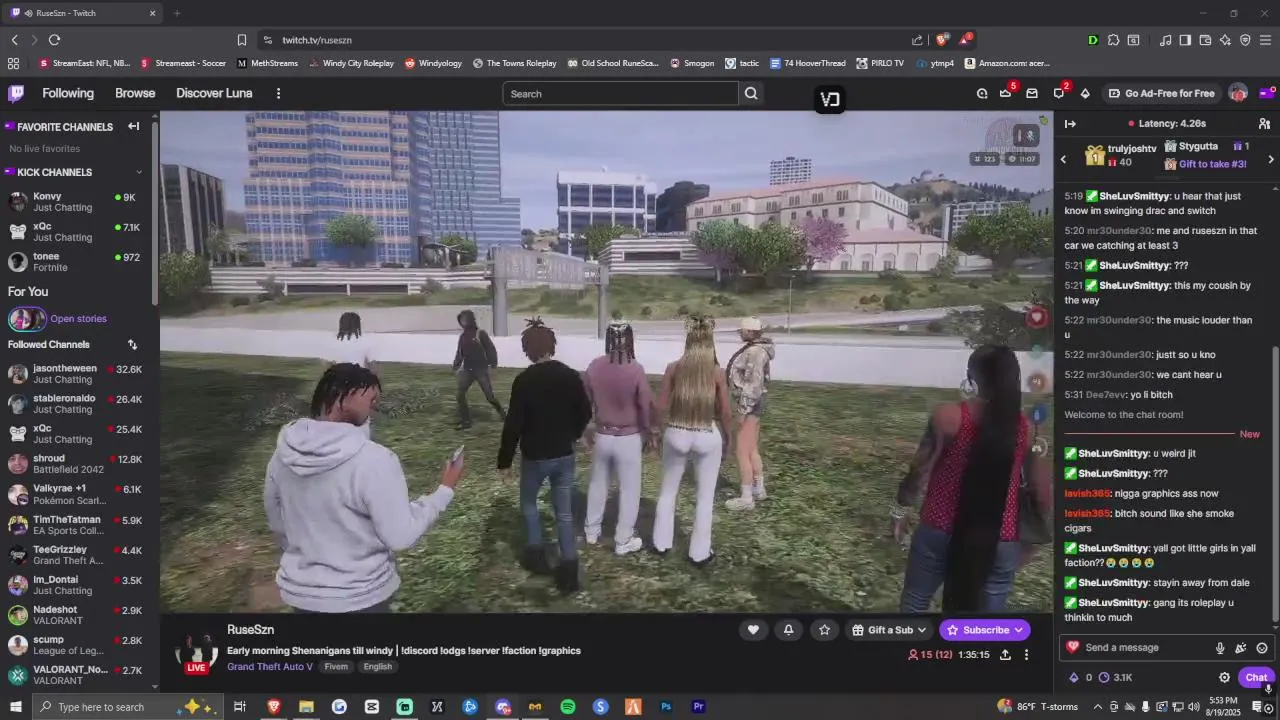Click Get Bits diamond in top nav
The width and height of the screenshot is (1280, 720).
1085,93
